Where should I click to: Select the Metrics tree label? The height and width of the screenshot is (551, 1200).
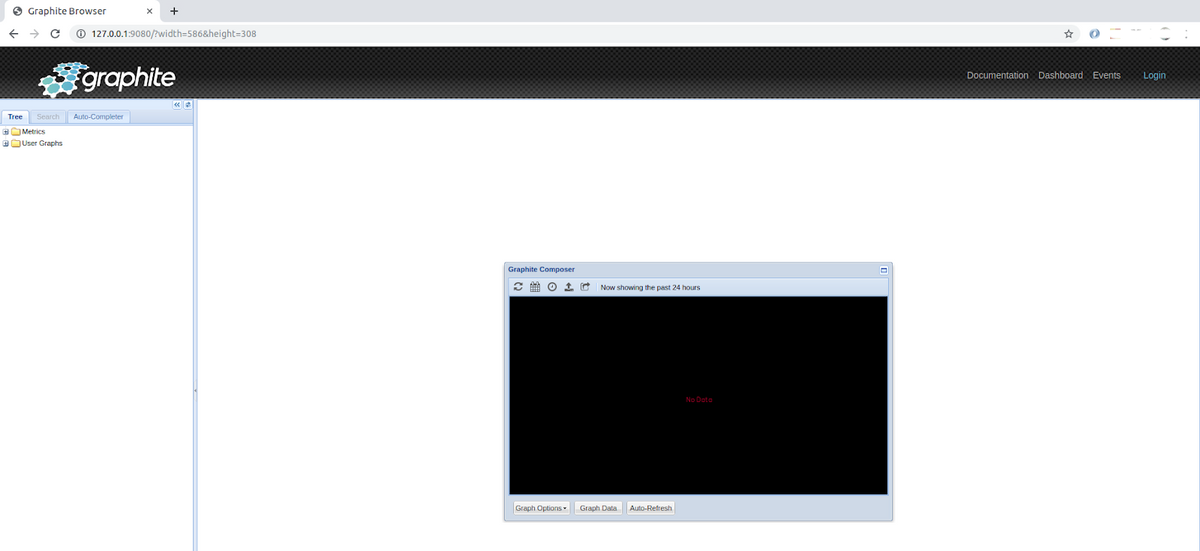(x=33, y=132)
